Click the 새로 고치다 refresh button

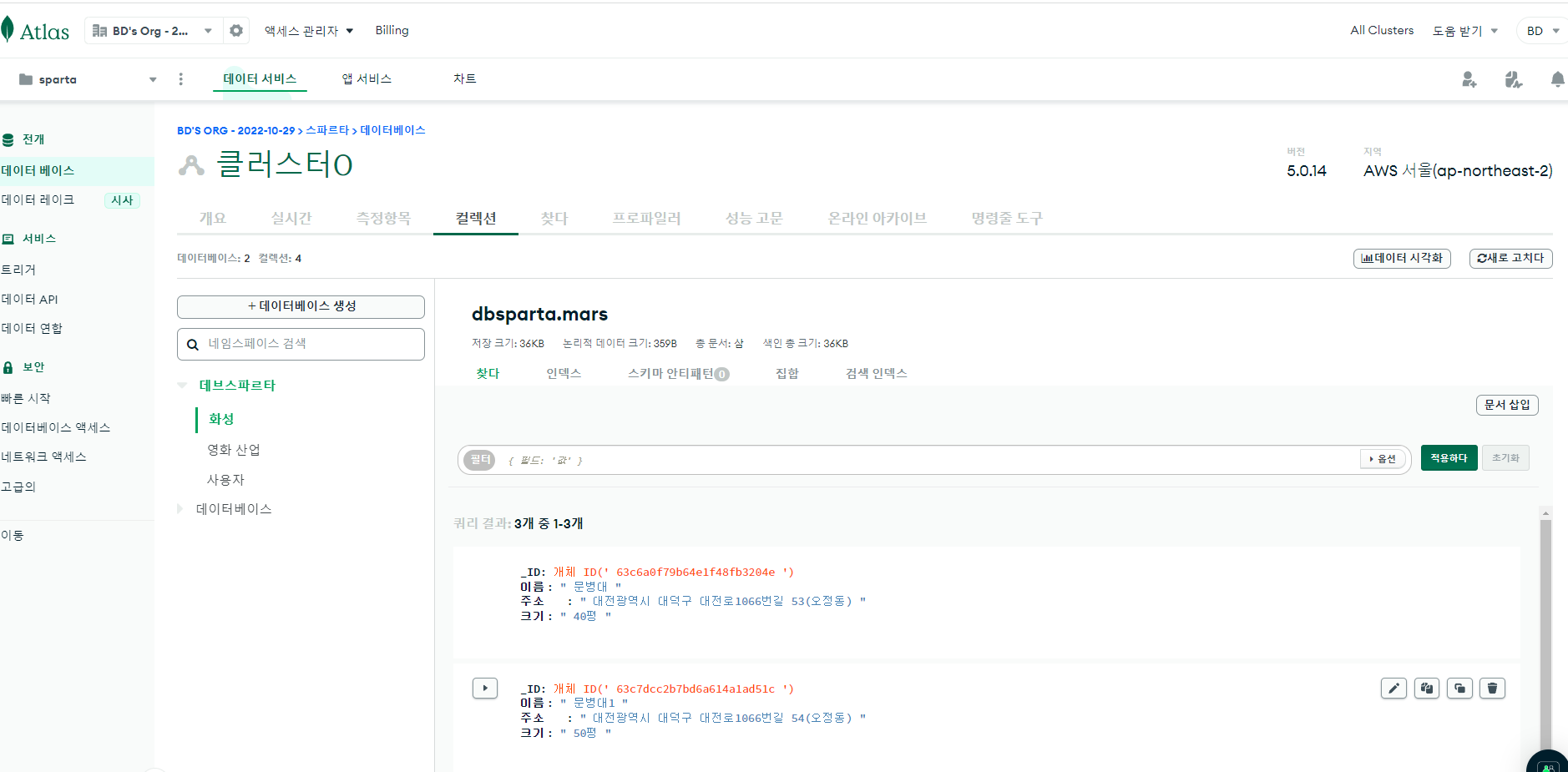click(x=1510, y=258)
